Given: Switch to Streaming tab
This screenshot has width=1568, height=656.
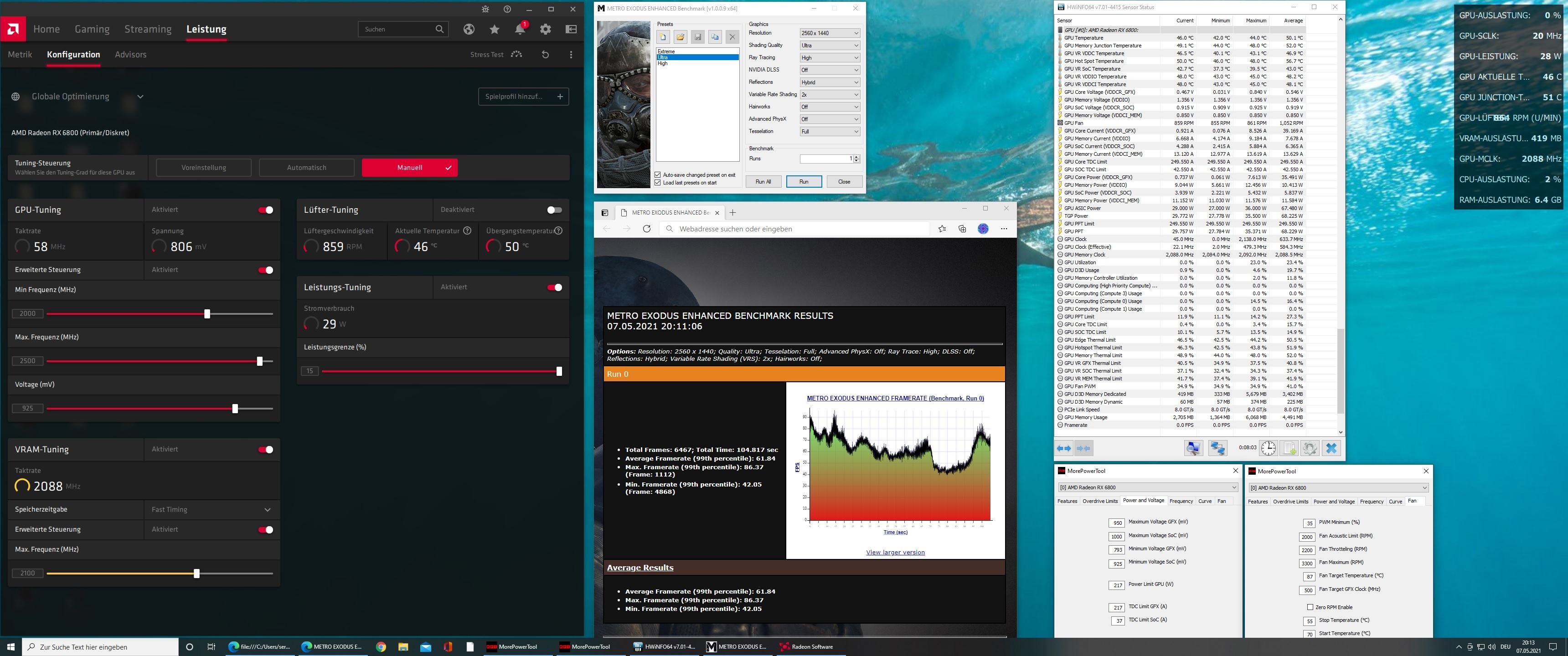Looking at the screenshot, I should [x=148, y=29].
